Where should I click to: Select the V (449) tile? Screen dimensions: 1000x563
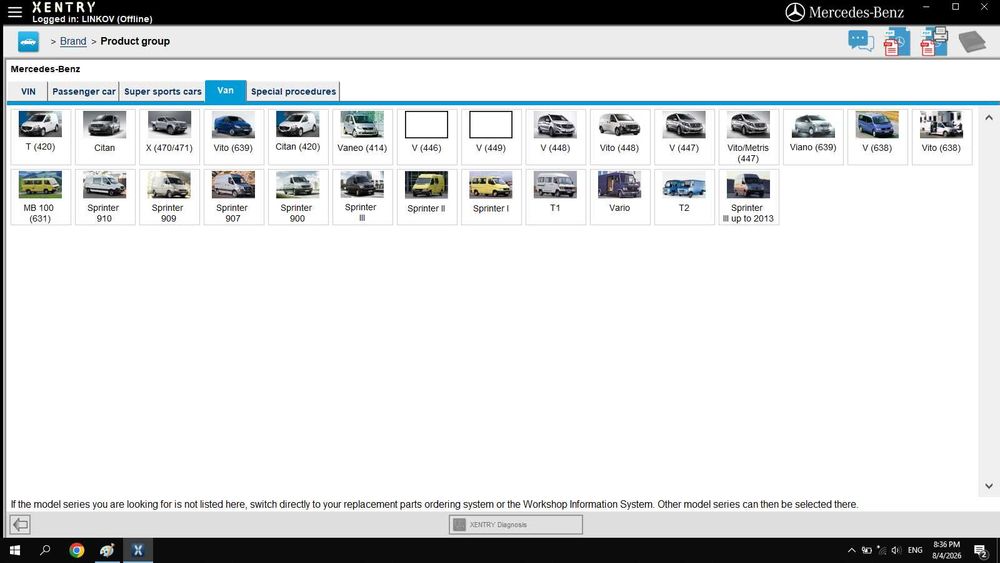coord(491,137)
